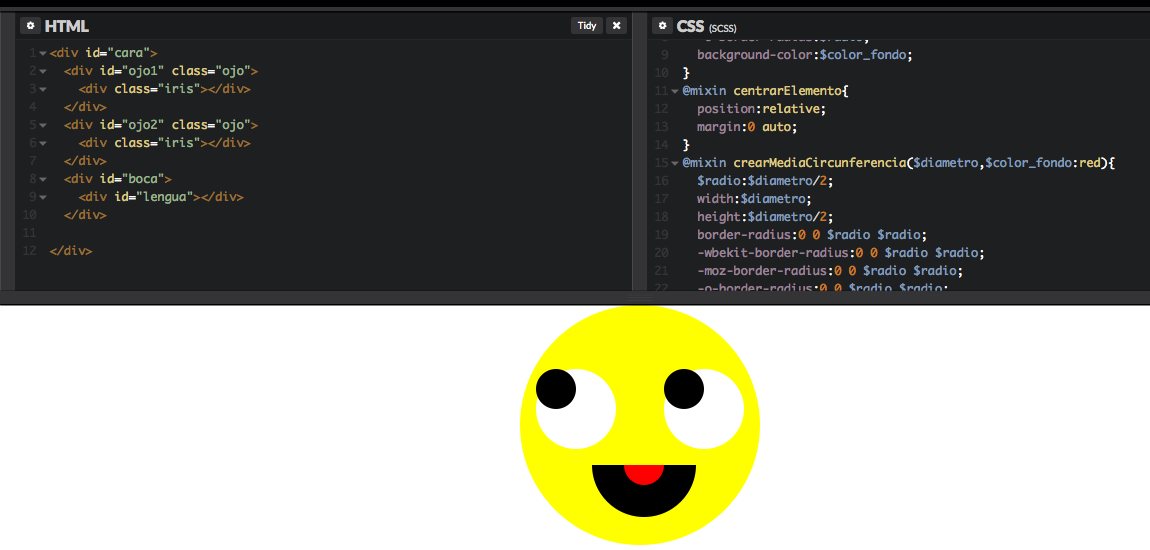Click the CSS (SCSS) panel title
1150x550 pixels.
(707, 26)
